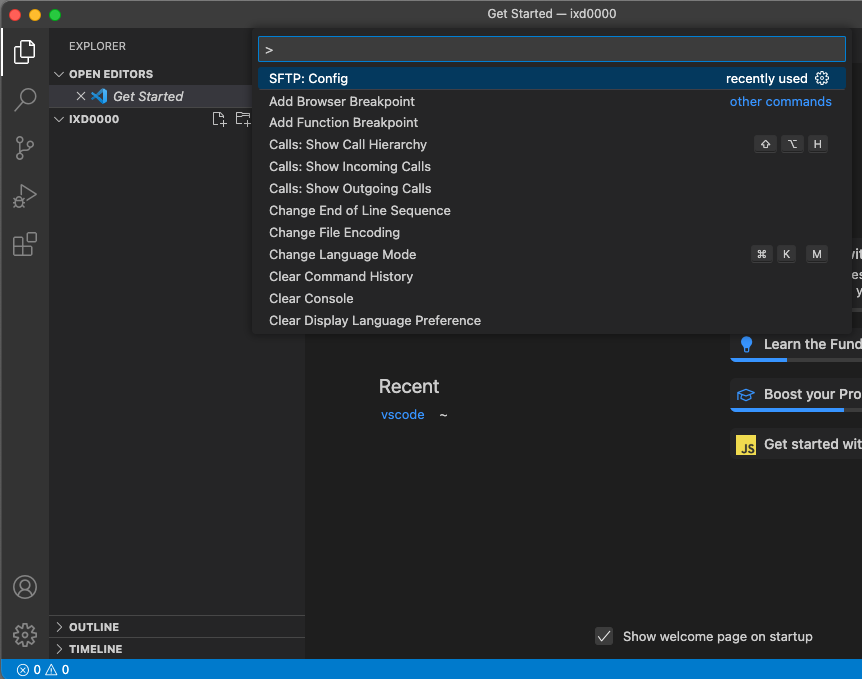Open the Source Control view

point(25,148)
